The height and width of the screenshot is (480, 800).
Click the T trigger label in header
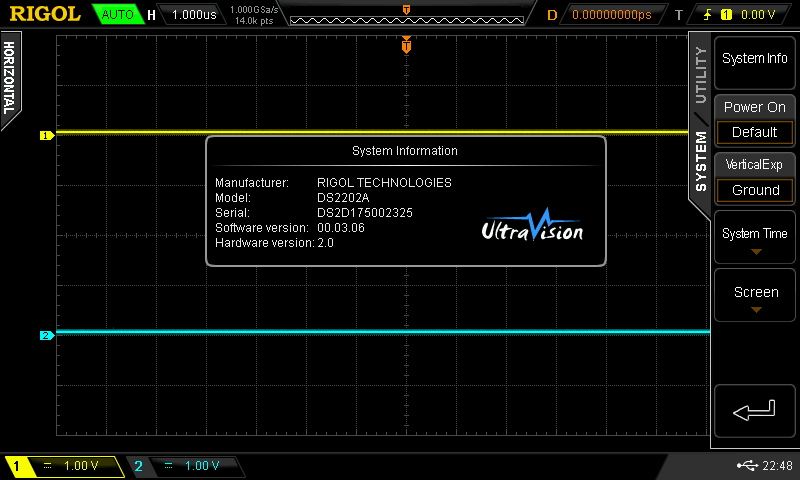pos(679,15)
